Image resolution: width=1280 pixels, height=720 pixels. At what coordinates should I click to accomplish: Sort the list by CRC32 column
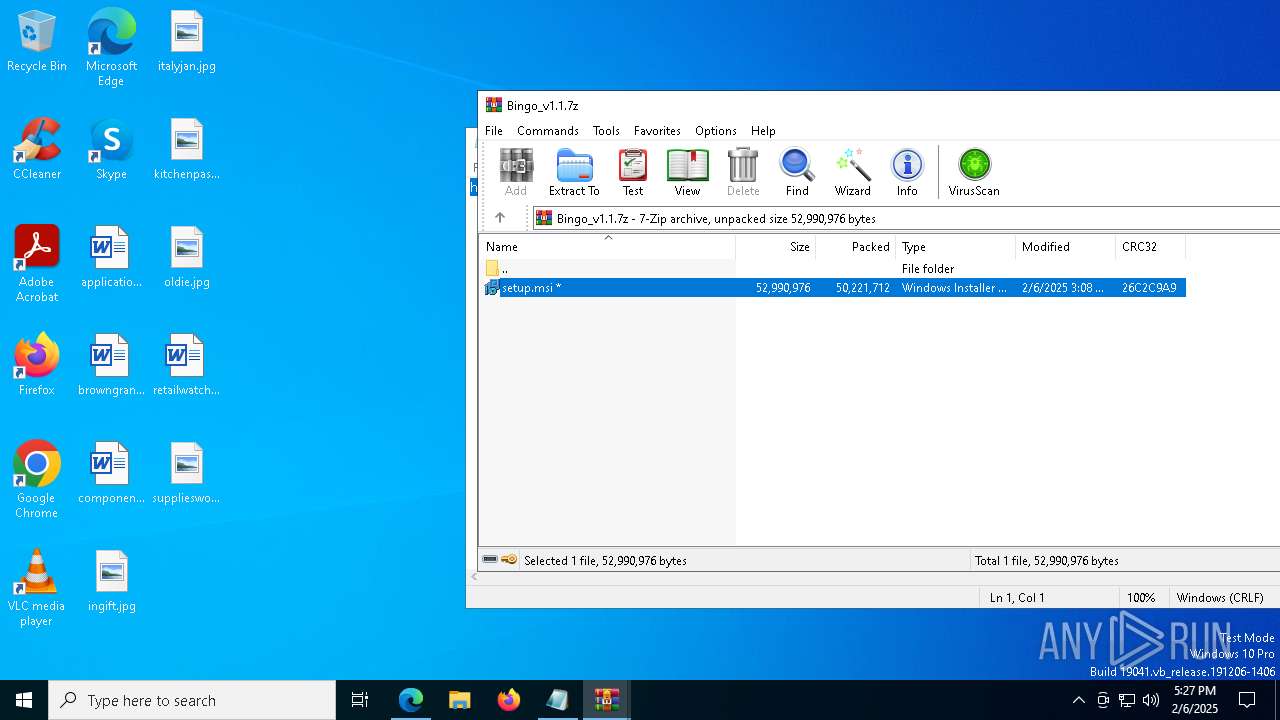1151,247
